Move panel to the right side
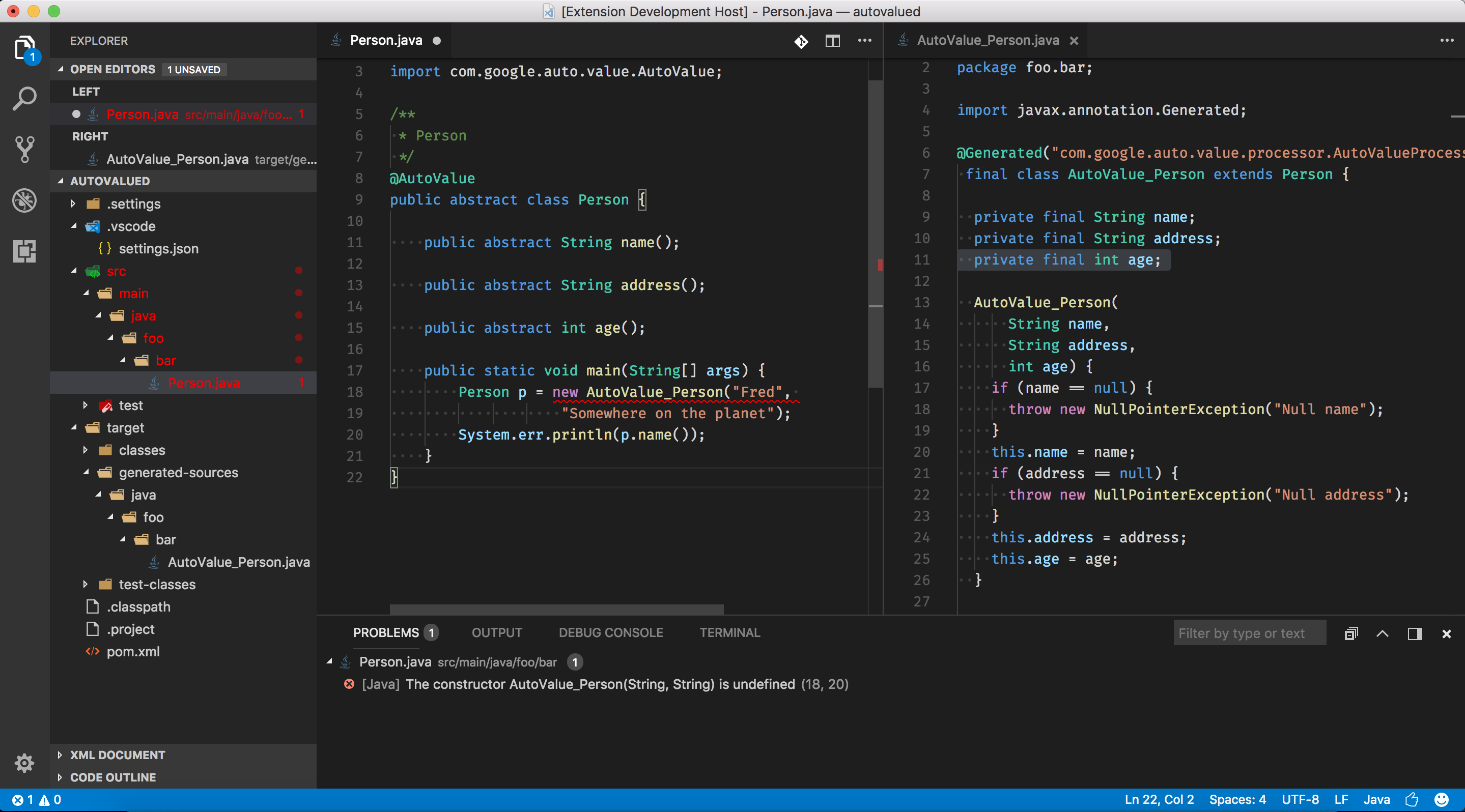Screen dimensions: 1465x812 [x=1415, y=633]
